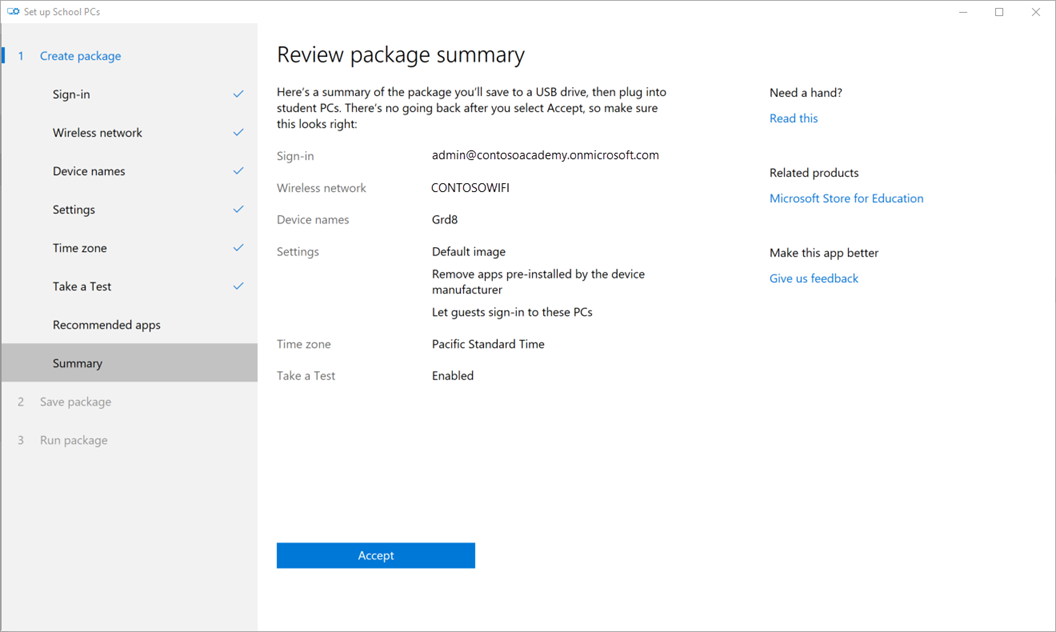Click the Give us feedback link
This screenshot has width=1056, height=632.
point(813,278)
